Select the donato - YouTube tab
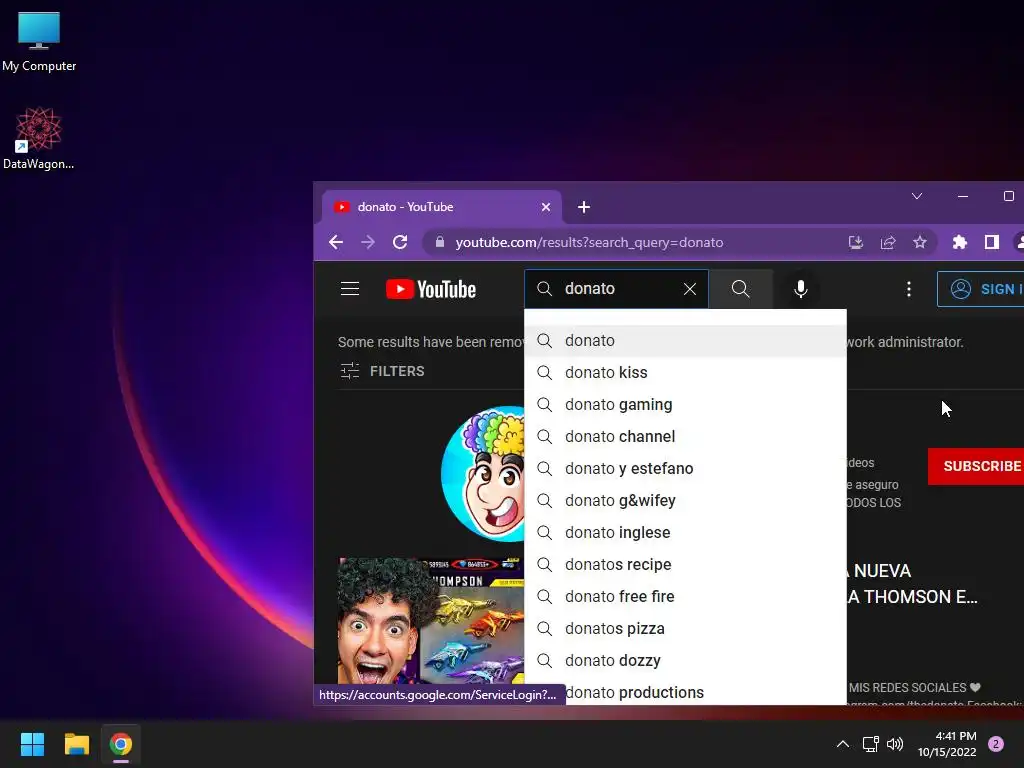The image size is (1024, 768). pos(441,207)
